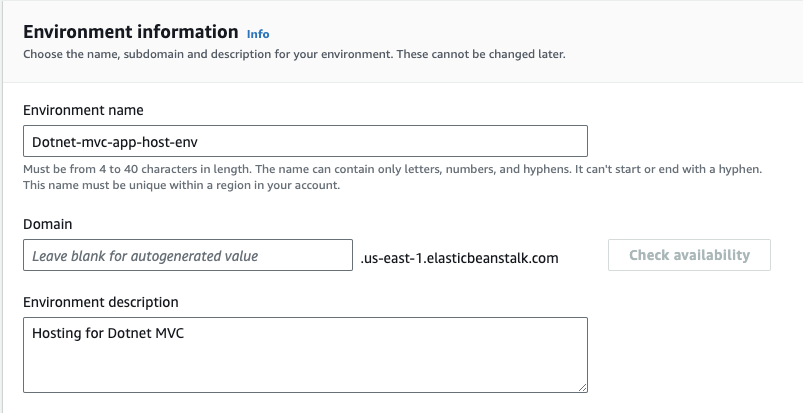Click the "Environment information" section heading

pyautogui.click(x=130, y=32)
